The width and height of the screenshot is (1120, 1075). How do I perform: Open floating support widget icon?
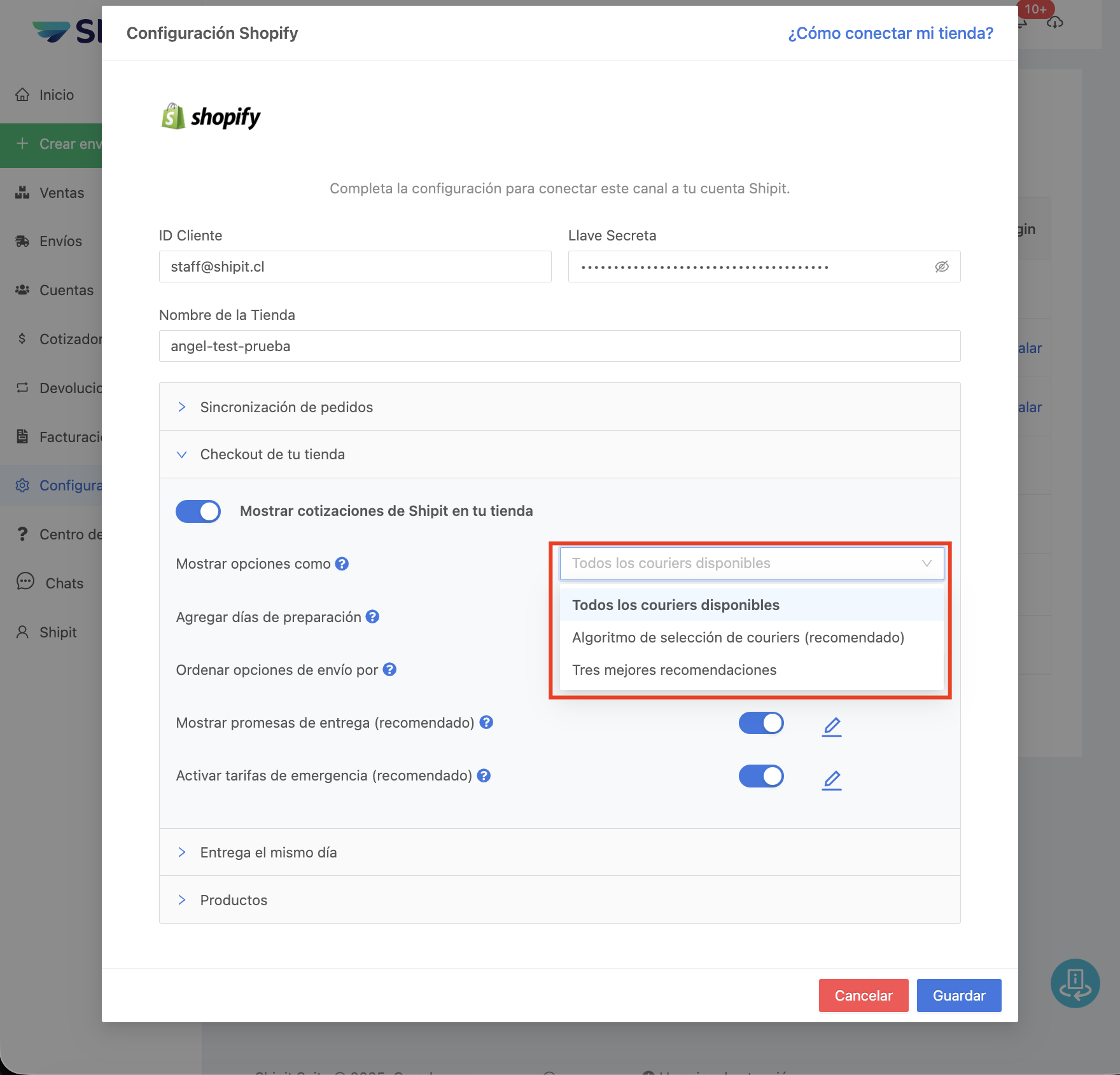1075,983
